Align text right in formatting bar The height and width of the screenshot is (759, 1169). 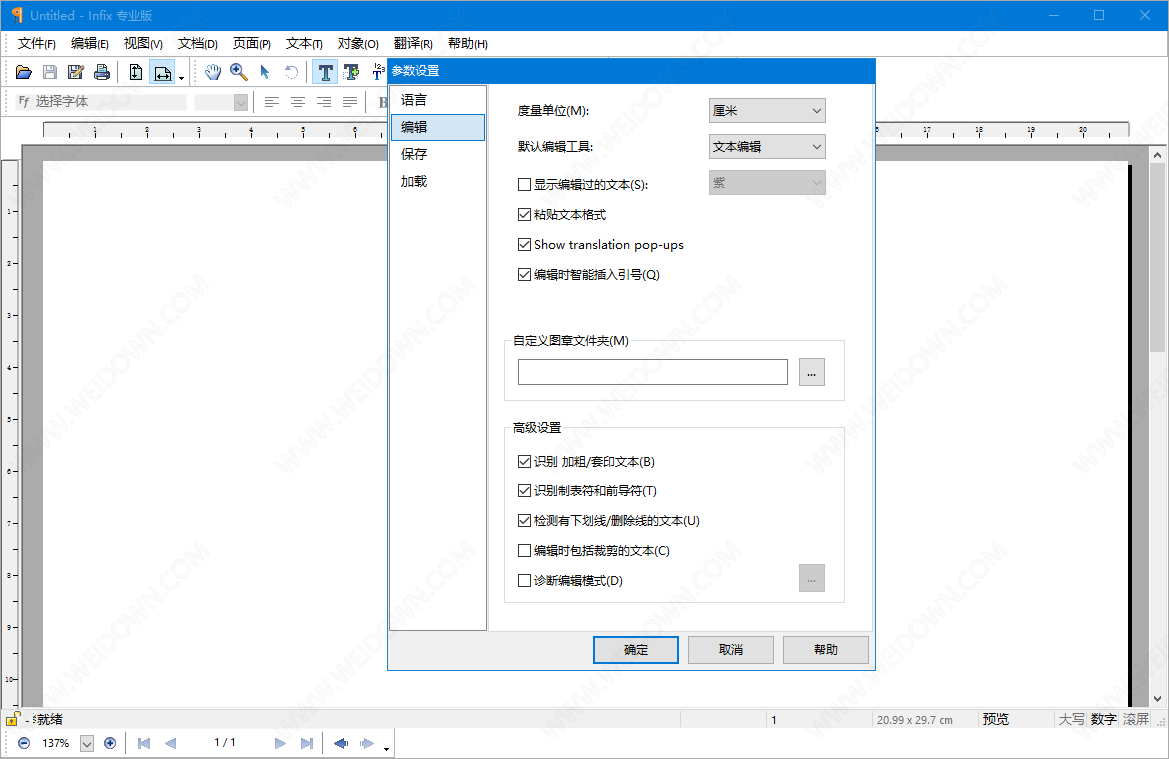pyautogui.click(x=324, y=102)
